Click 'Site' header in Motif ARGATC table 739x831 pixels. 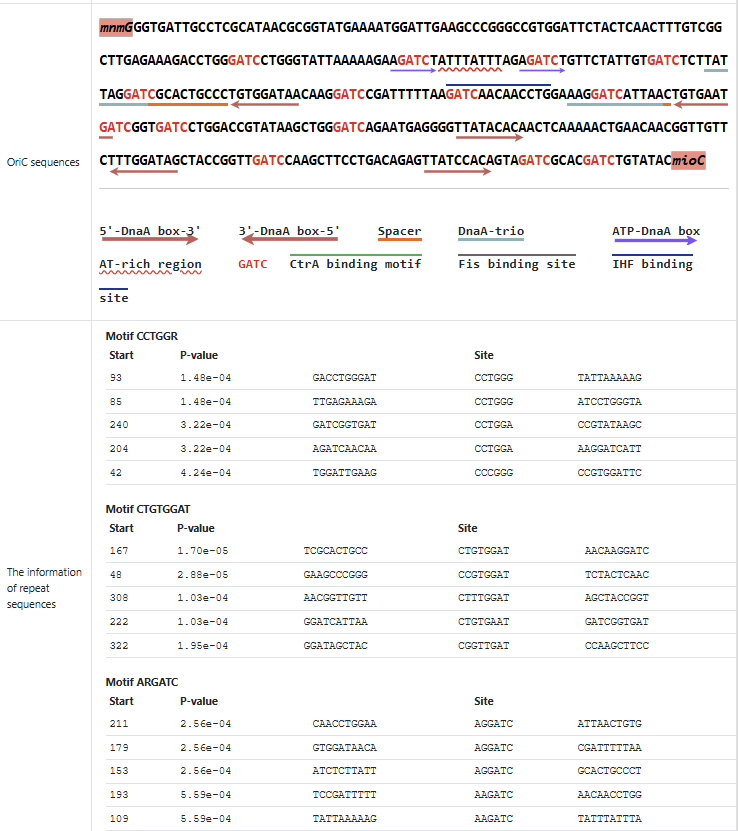[x=483, y=701]
